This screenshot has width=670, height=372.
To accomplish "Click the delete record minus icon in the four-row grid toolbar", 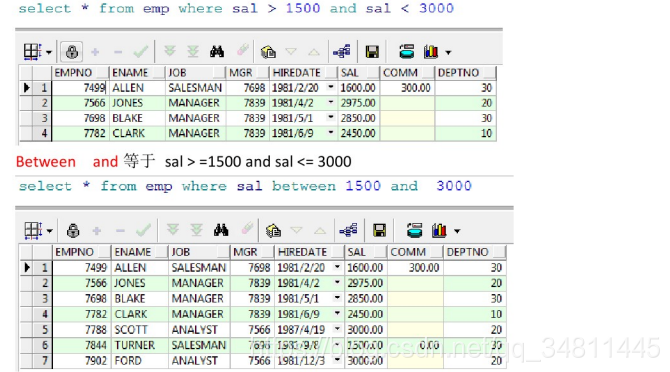I will pos(118,53).
